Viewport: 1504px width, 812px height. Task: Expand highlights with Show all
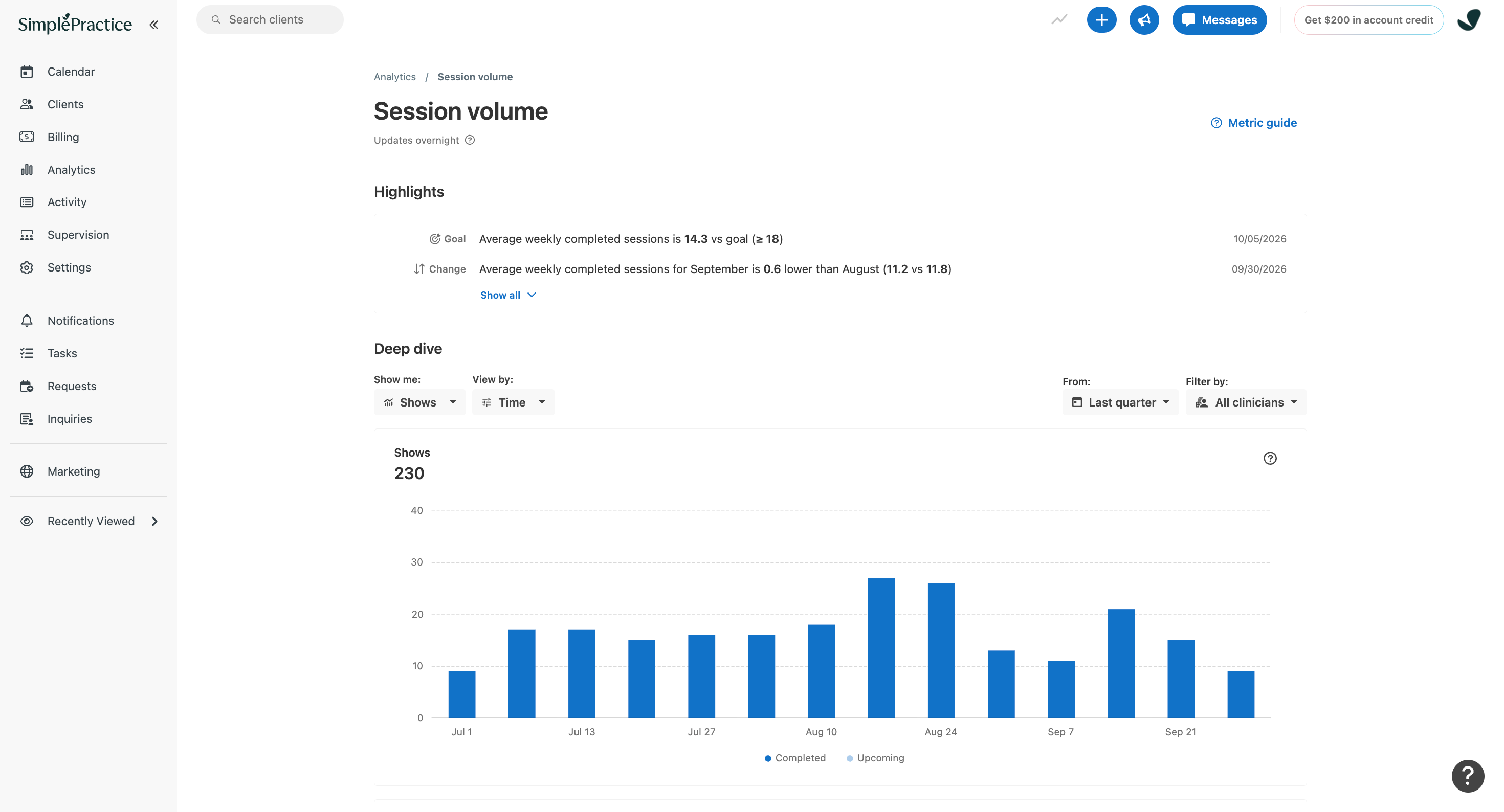pyautogui.click(x=508, y=295)
